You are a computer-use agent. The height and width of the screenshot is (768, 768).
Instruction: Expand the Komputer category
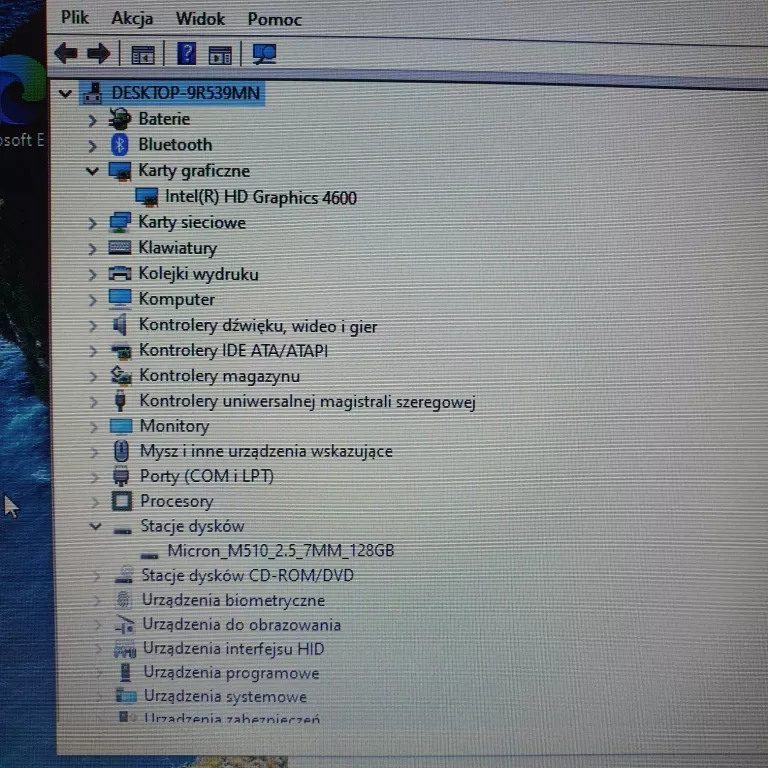(93, 300)
